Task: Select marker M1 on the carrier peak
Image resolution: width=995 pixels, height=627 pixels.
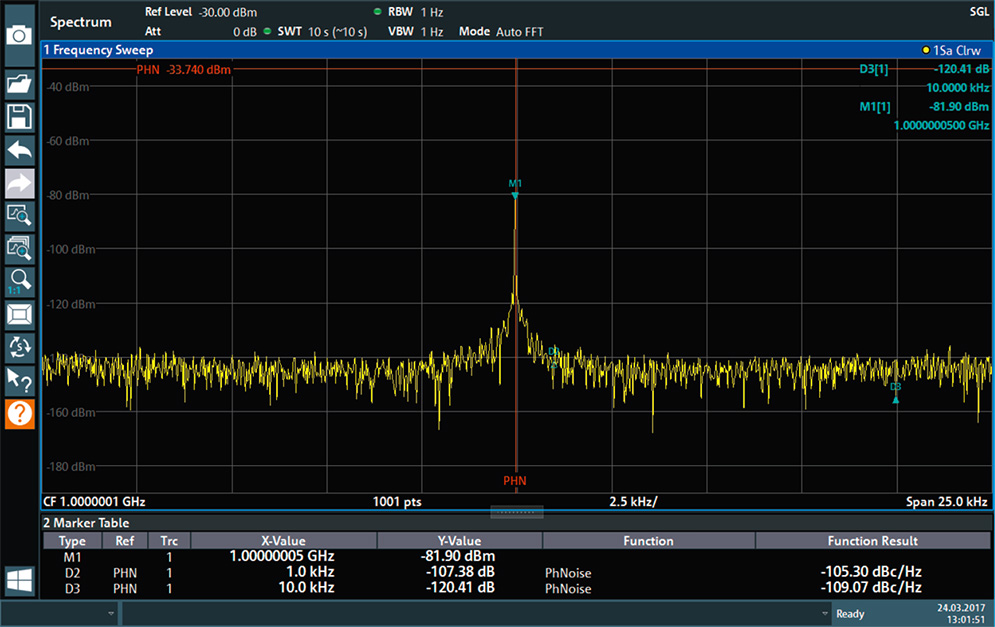Action: (x=515, y=195)
